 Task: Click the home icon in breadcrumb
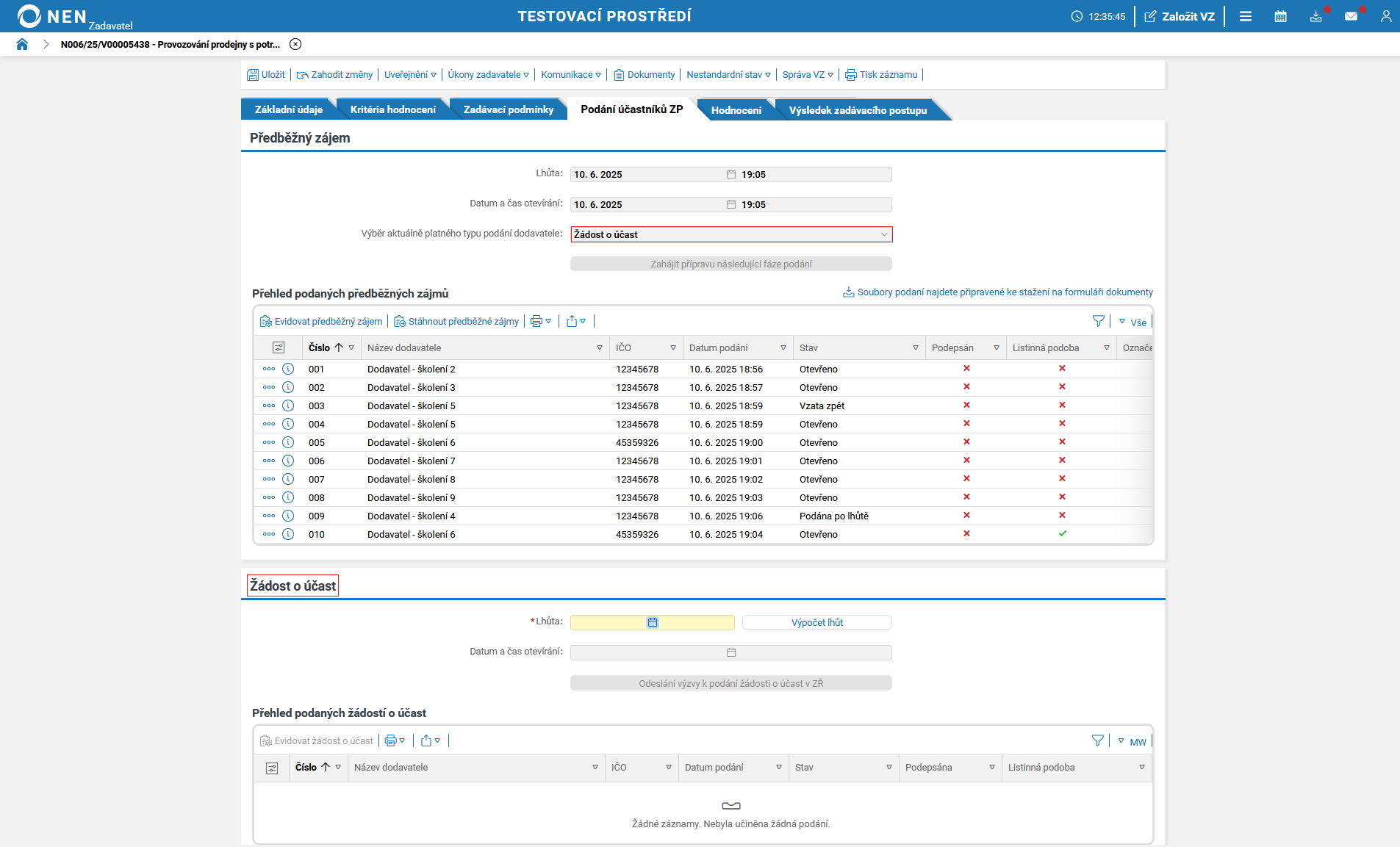(x=22, y=44)
